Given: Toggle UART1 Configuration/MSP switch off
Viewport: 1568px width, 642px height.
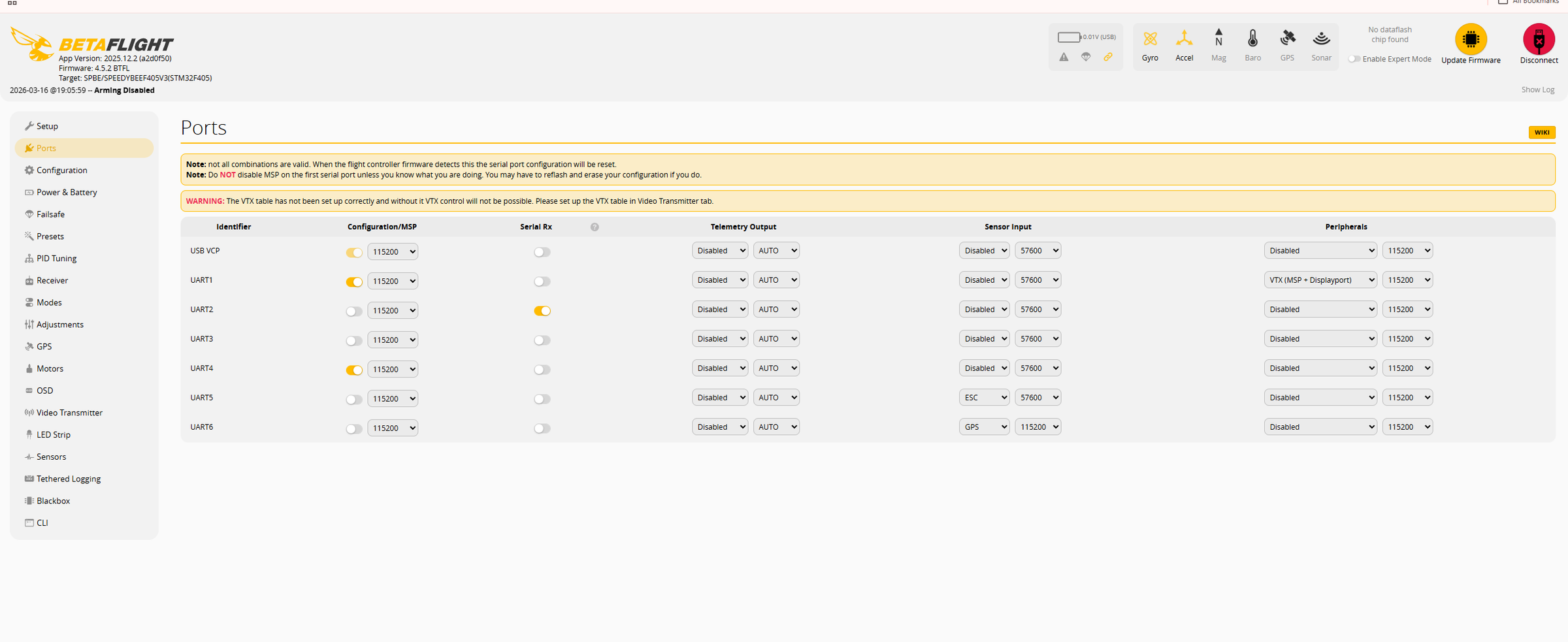Looking at the screenshot, I should pyautogui.click(x=354, y=282).
